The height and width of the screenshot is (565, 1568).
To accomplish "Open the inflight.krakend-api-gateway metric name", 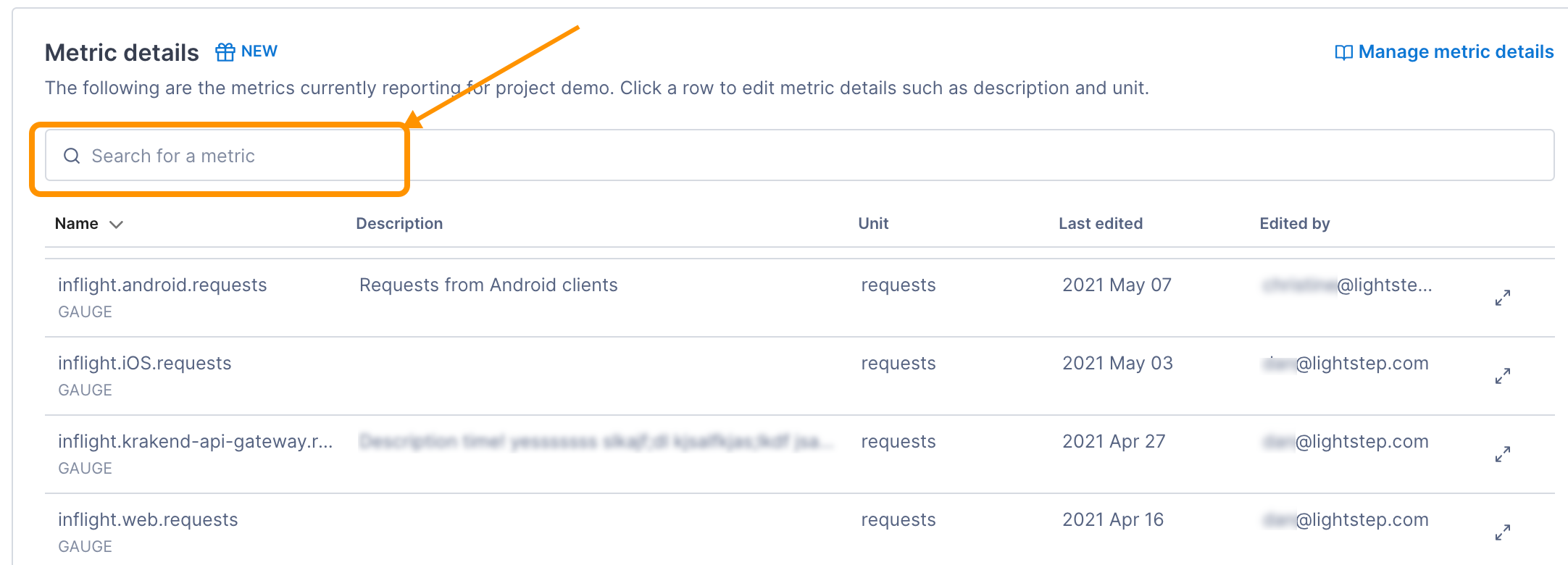I will pos(195,442).
